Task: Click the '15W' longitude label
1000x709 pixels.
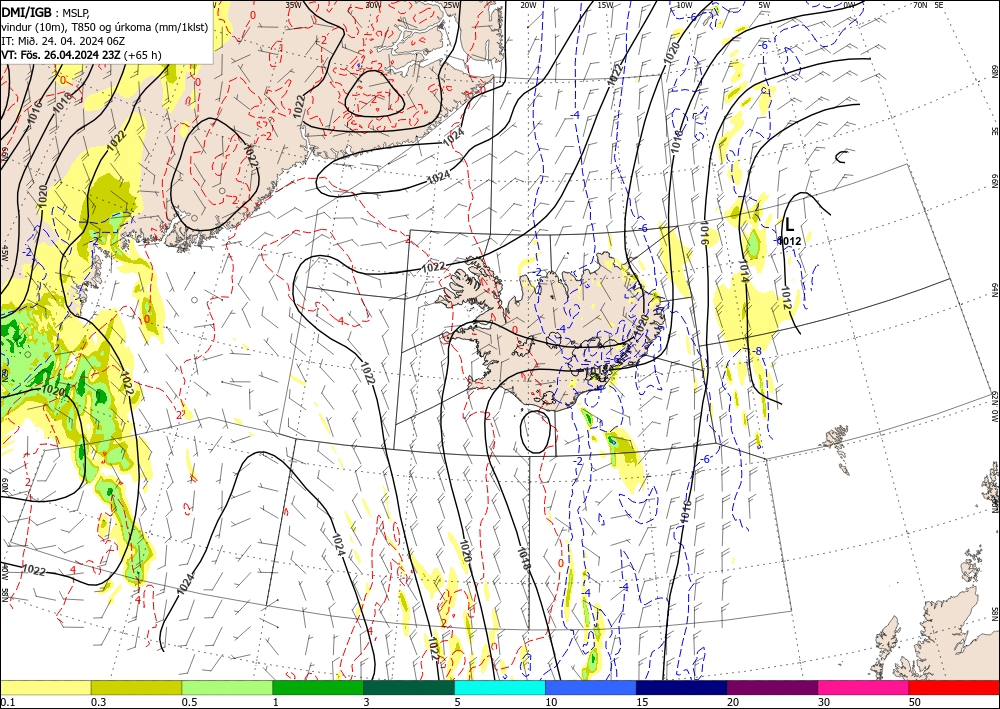Action: 606,5
